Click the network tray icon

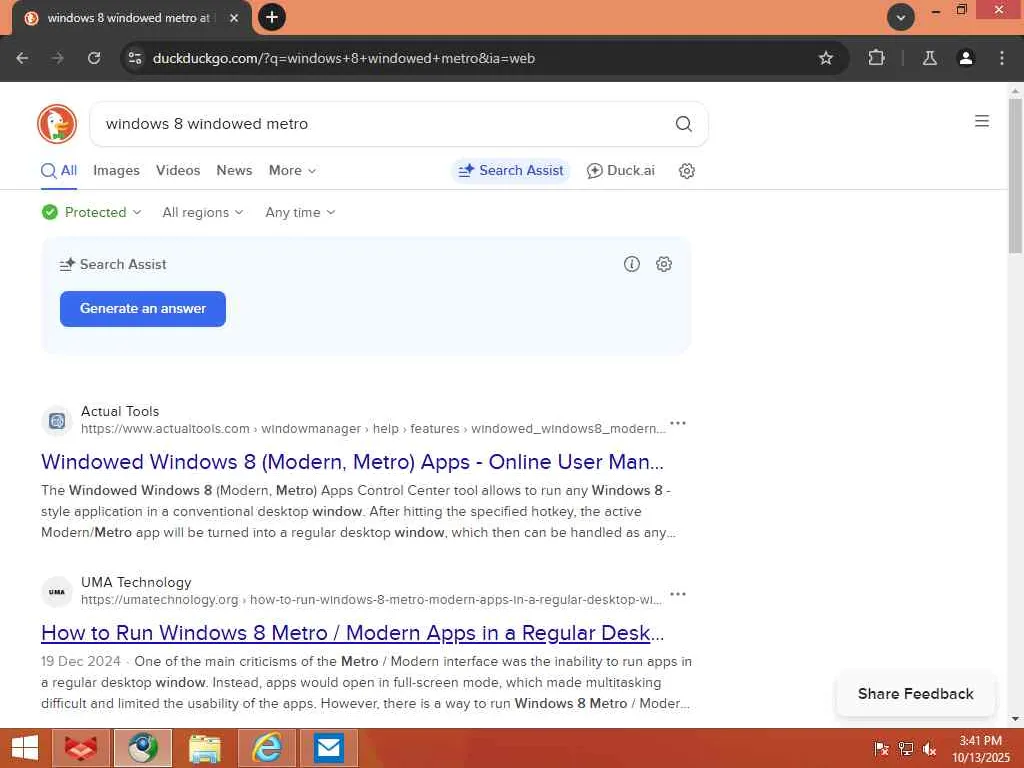(905, 749)
